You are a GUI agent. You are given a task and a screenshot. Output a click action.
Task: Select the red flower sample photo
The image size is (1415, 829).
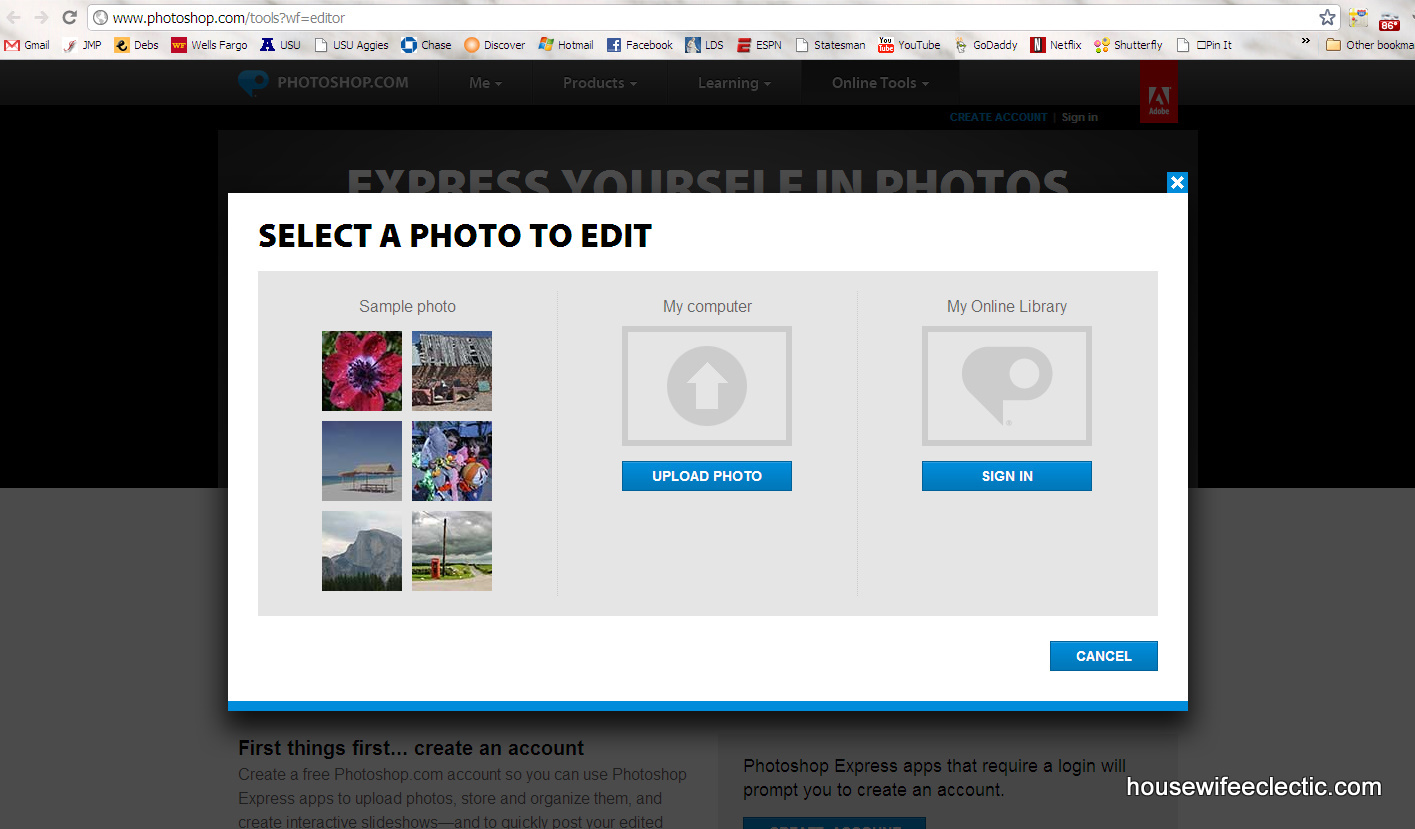coord(362,371)
